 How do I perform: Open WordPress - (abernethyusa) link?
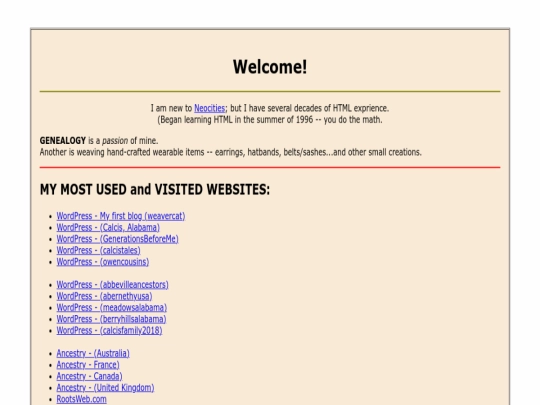point(104,296)
